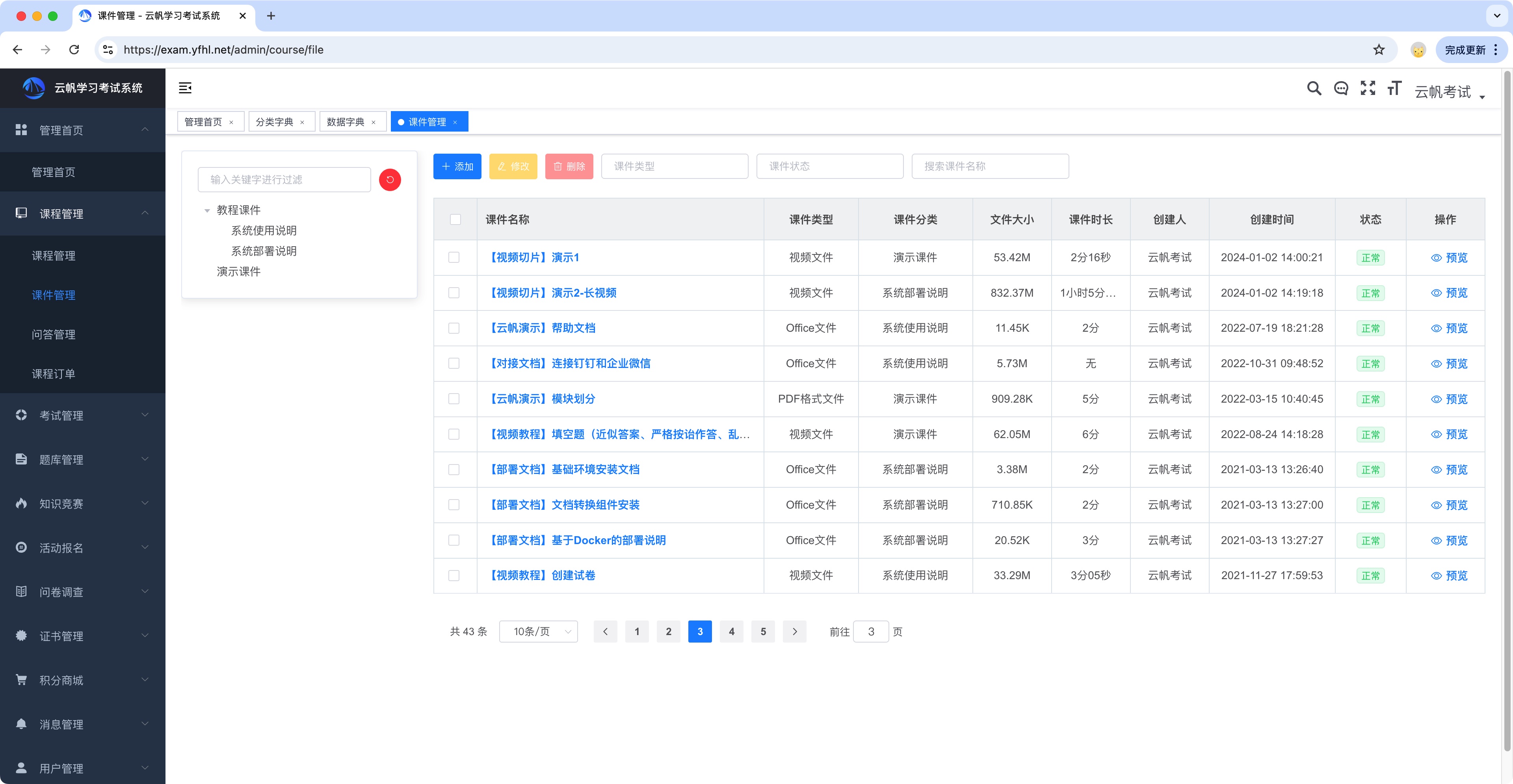
Task: Click the 前往 page number input
Action: 870,631
